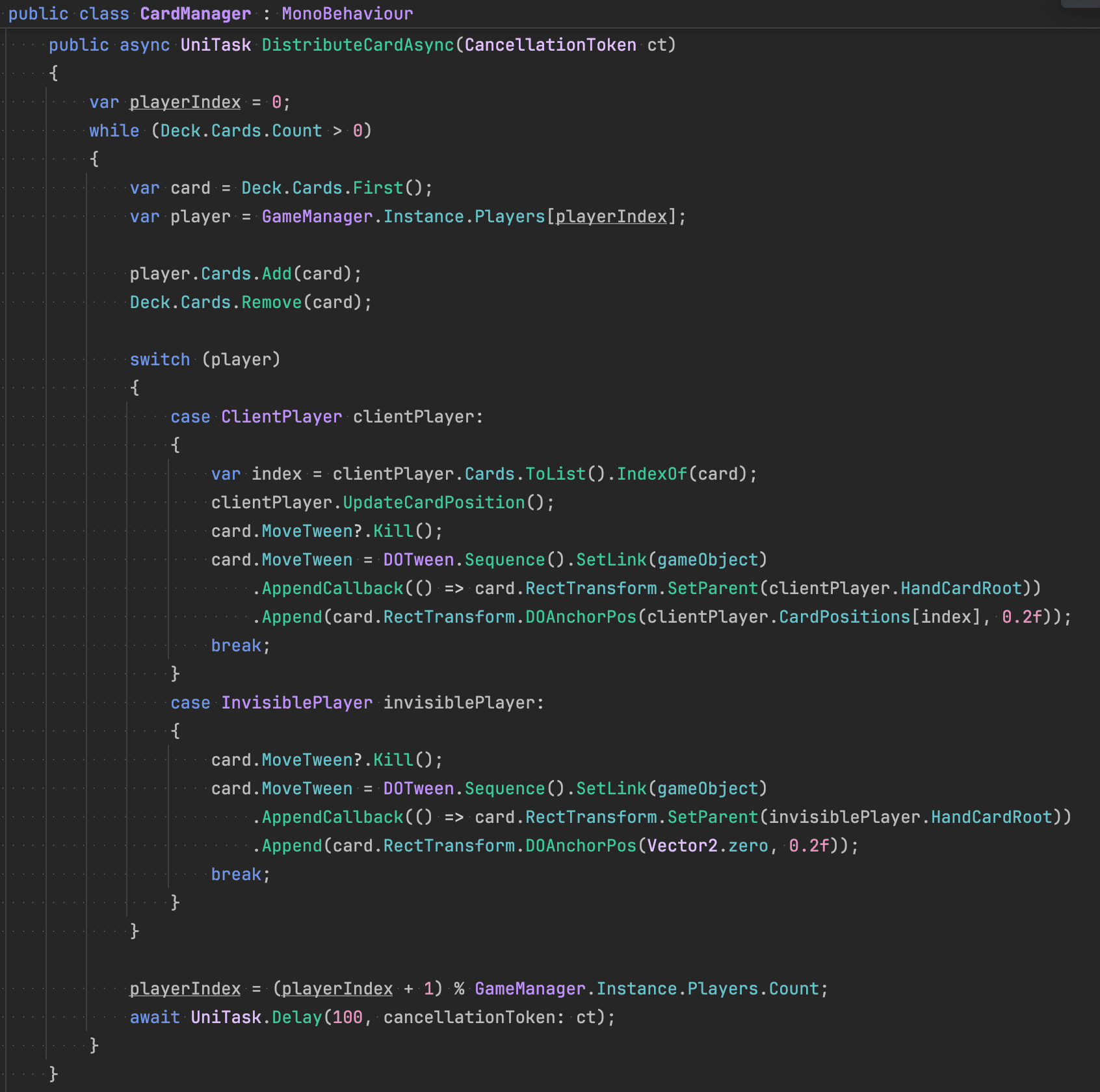Viewport: 1100px width, 1092px height.
Task: Click the Add method on player.Cards
Action: [276, 274]
